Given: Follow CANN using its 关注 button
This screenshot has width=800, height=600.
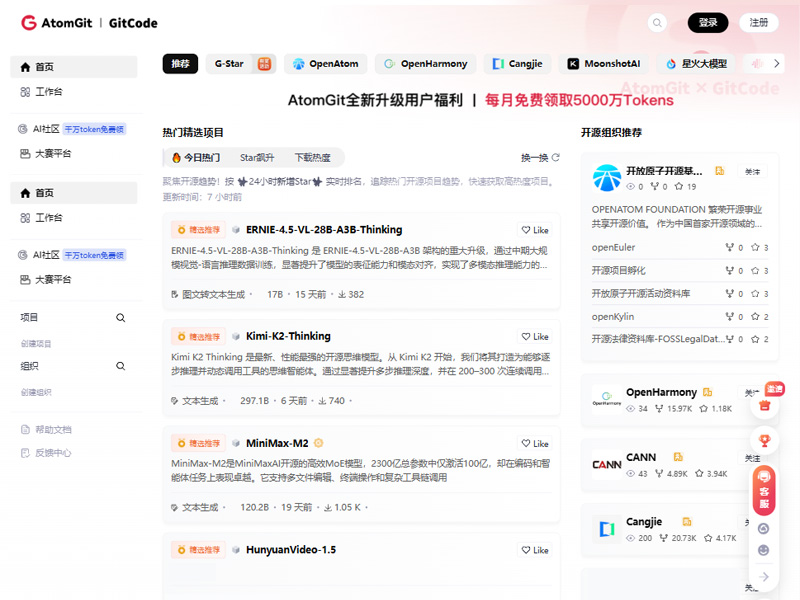Looking at the screenshot, I should [752, 457].
